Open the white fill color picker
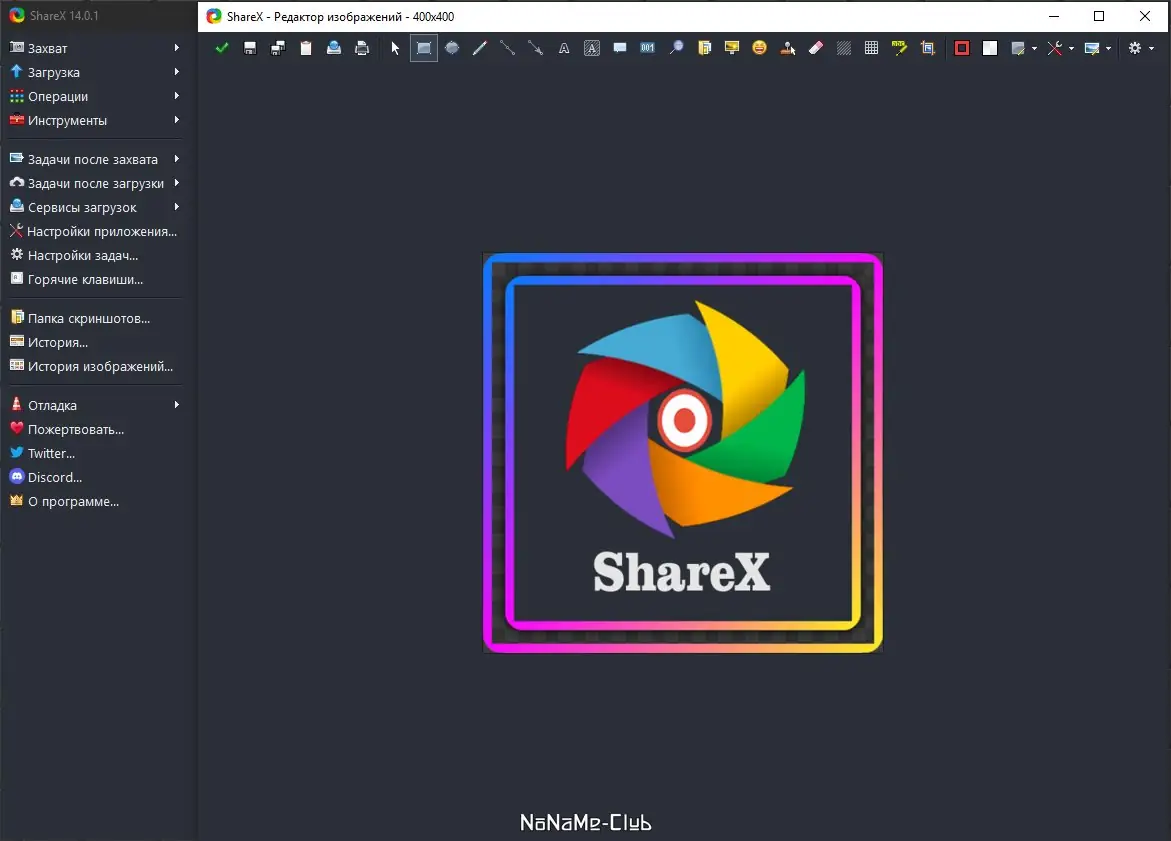 990,48
